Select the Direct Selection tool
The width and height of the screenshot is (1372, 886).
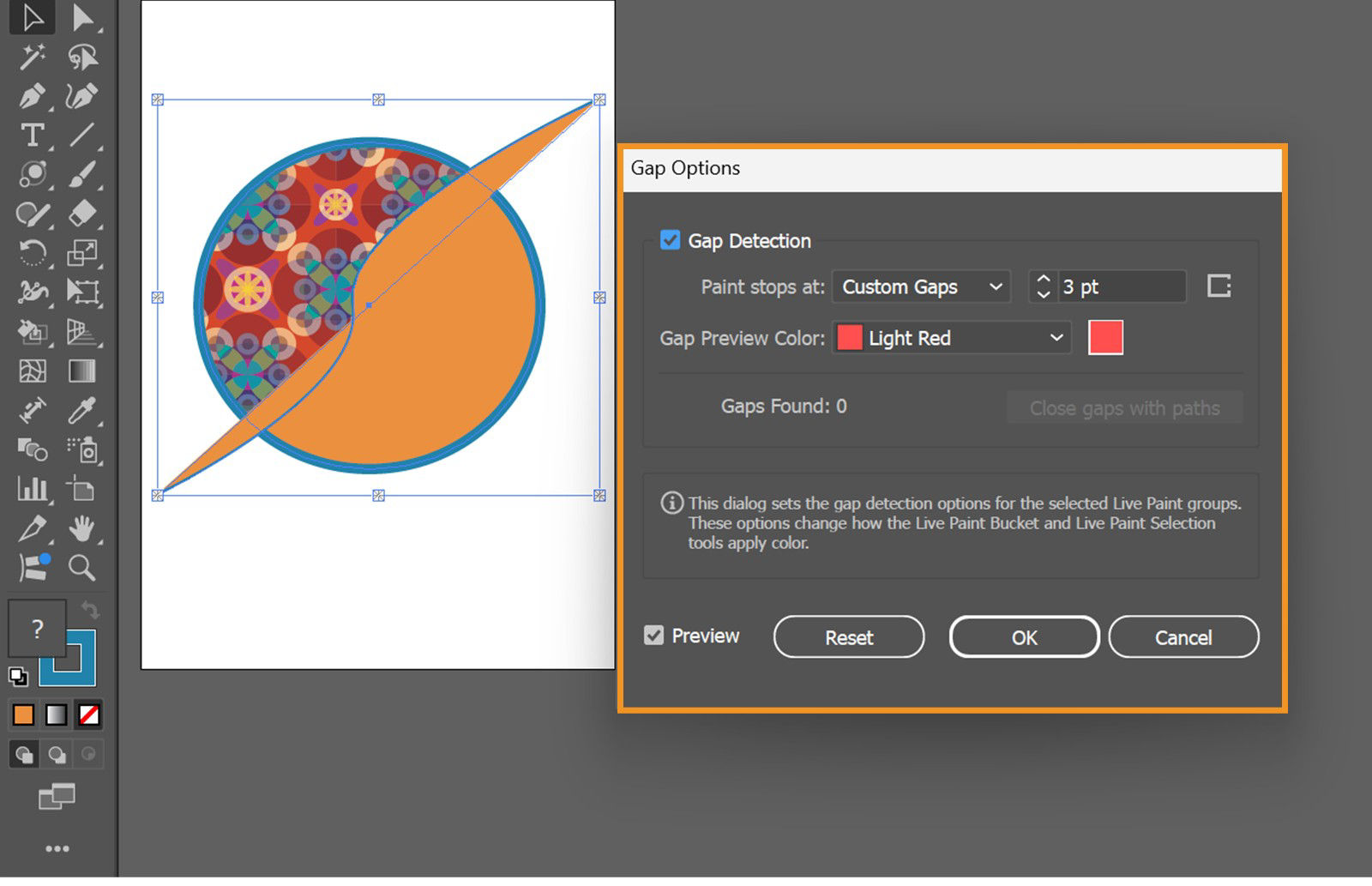pyautogui.click(x=83, y=17)
